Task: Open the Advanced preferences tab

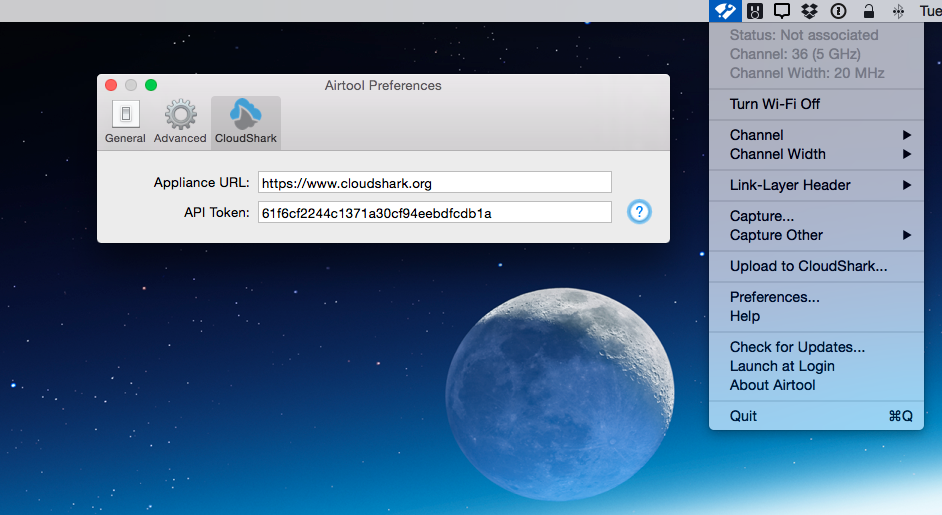Action: 180,123
